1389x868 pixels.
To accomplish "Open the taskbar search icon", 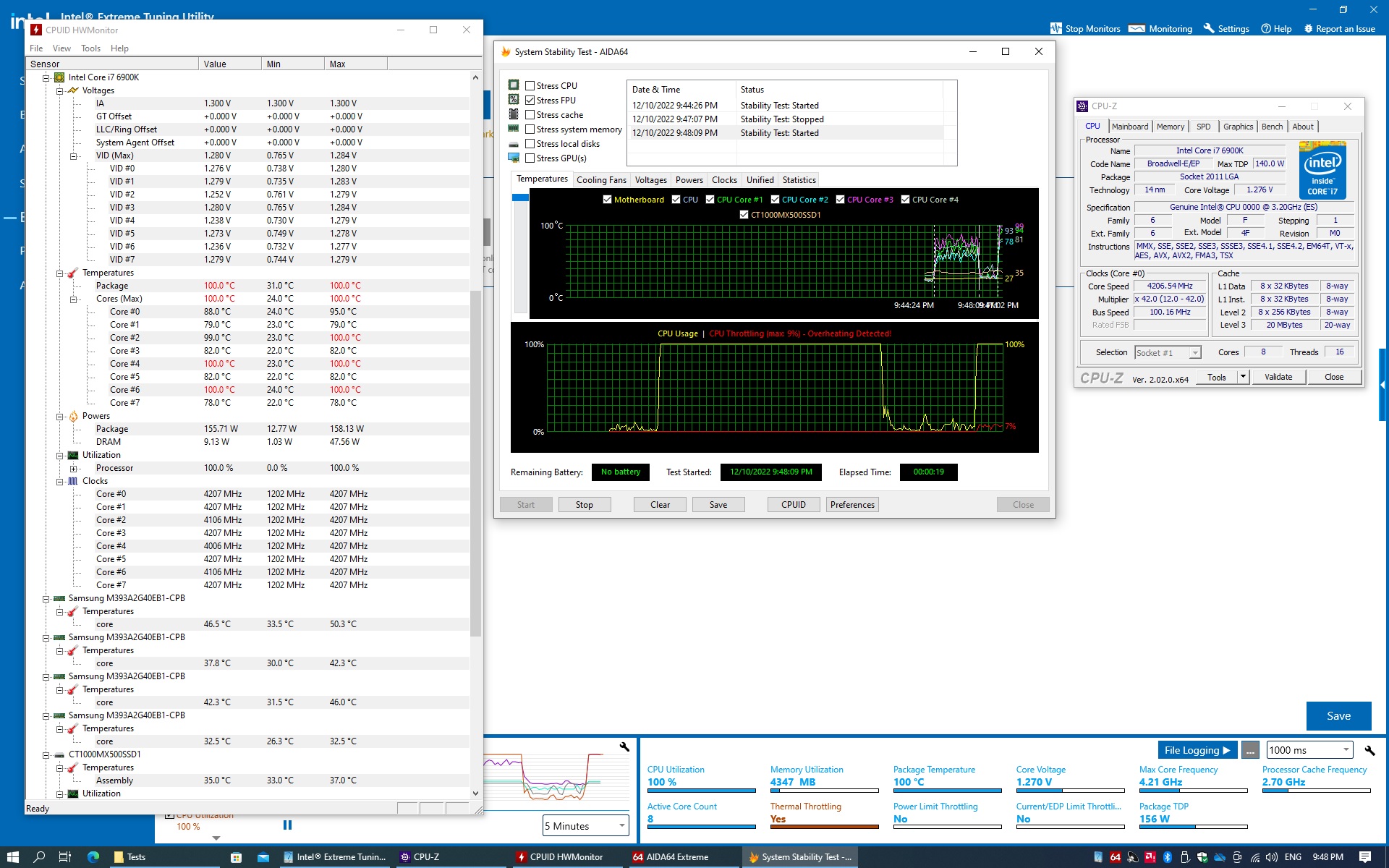I will pos(40,857).
